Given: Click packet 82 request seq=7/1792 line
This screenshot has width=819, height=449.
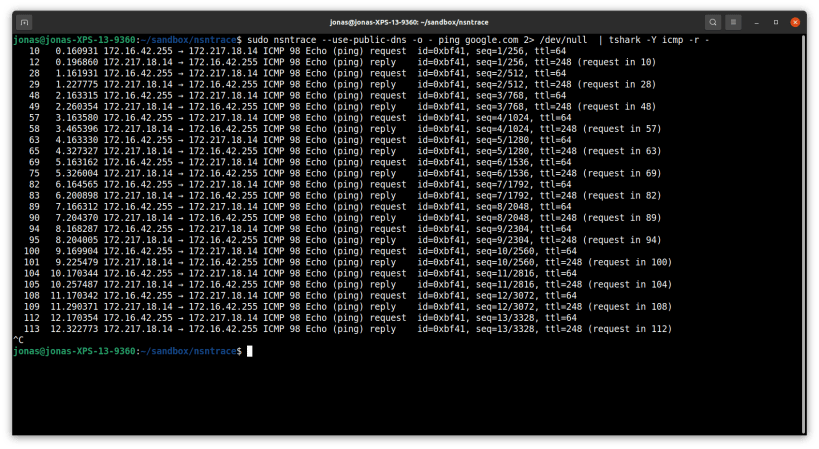Looking at the screenshot, I should (300, 185).
